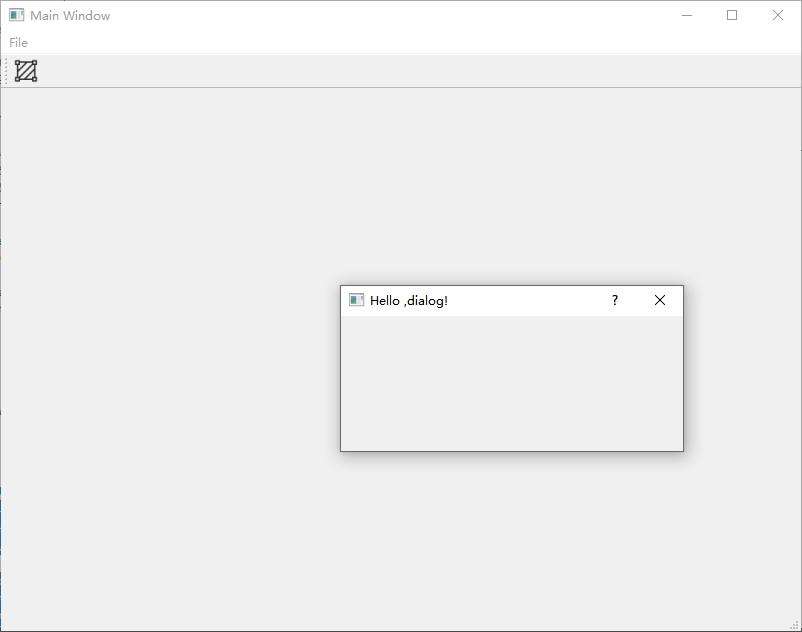
Task: Click the hatched square toolbar icon
Action: coord(26,71)
